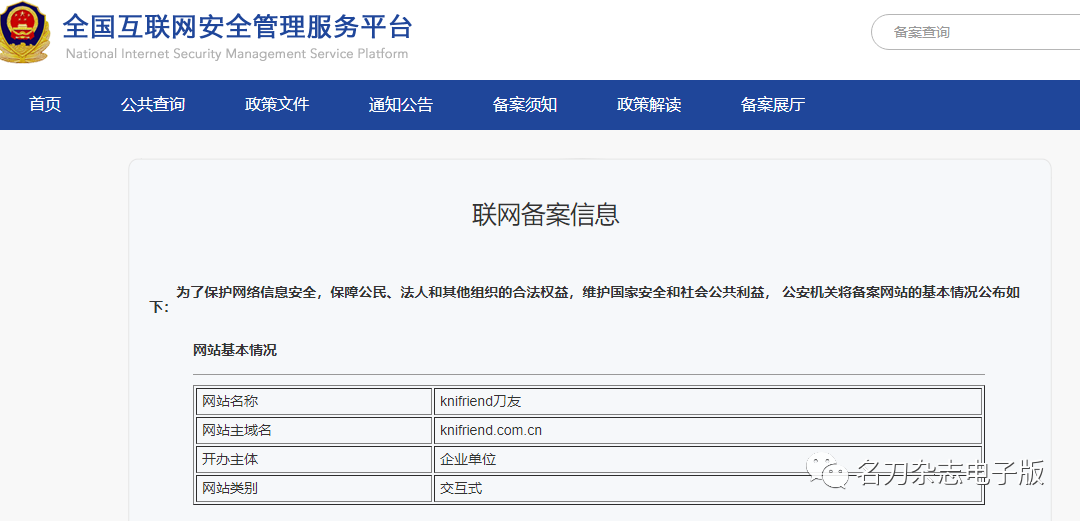Click the 企业单位 value cell
The width and height of the screenshot is (1080, 521).
(707, 460)
